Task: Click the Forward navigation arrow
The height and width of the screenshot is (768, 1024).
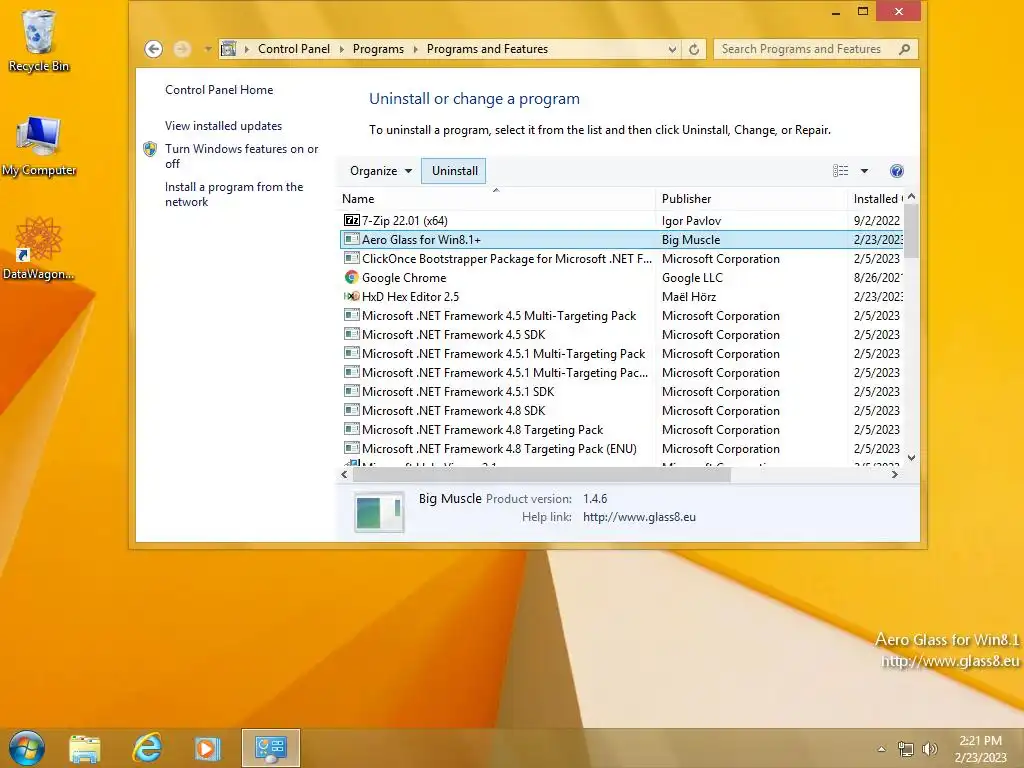Action: point(182,49)
